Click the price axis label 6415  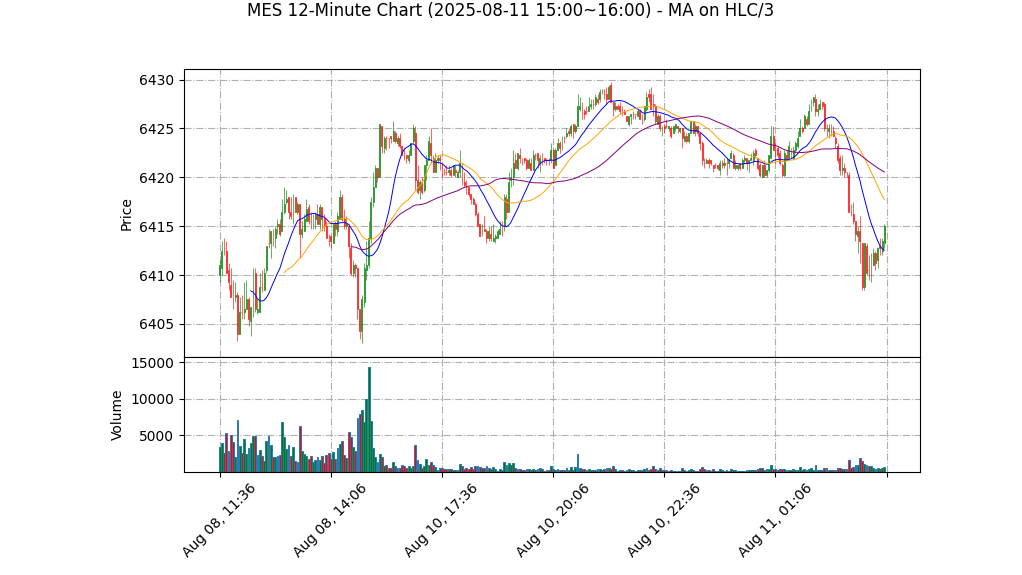(156, 227)
